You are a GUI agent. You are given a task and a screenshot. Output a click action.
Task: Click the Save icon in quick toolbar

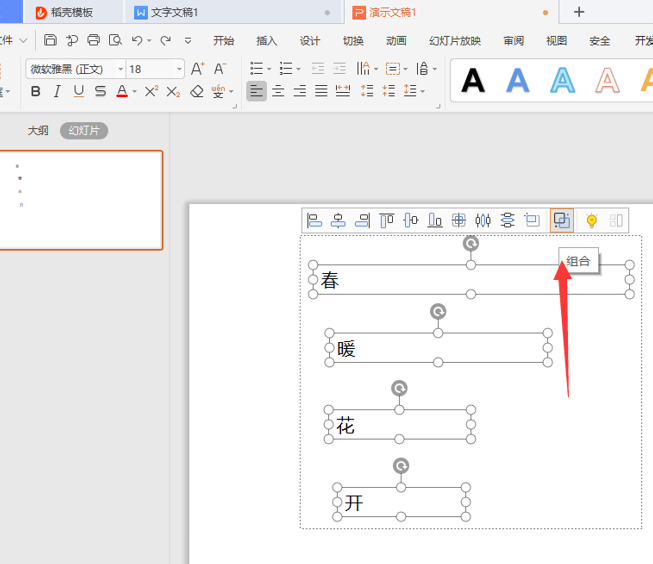click(50, 40)
